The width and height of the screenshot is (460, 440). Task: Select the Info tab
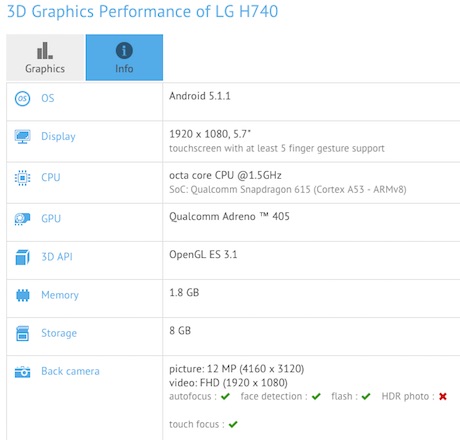[124, 57]
